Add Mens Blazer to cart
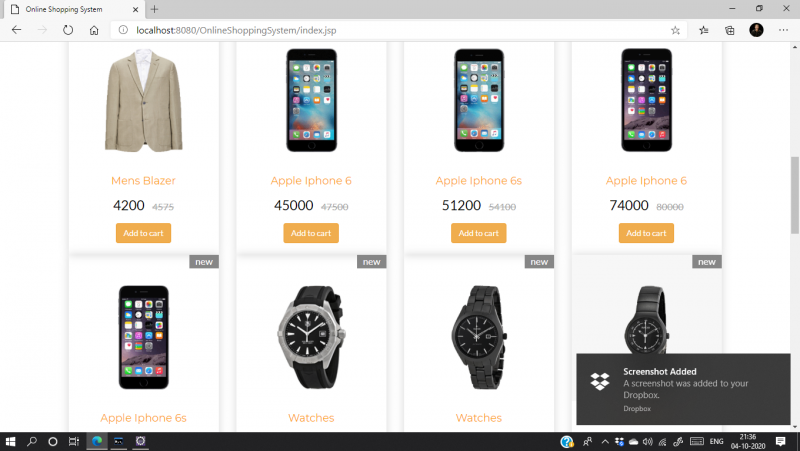The width and height of the screenshot is (800, 451). pos(143,233)
